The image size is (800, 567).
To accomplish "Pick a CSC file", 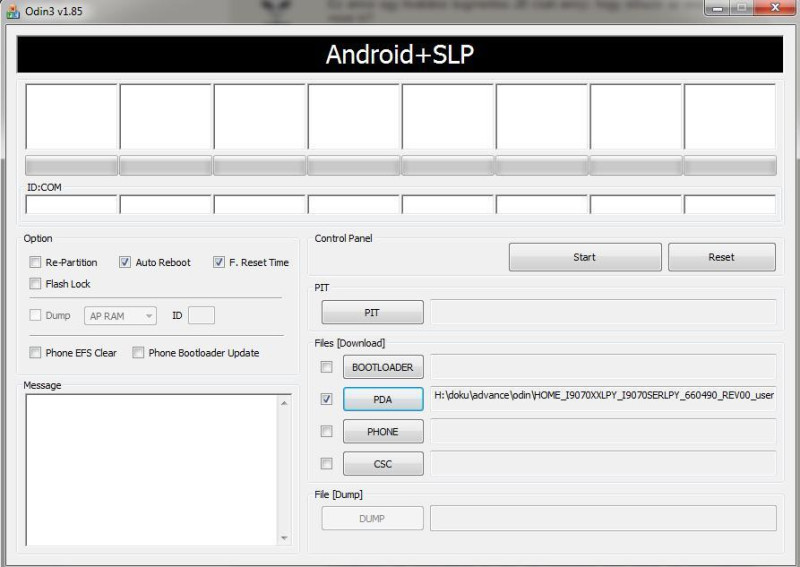I will (383, 464).
